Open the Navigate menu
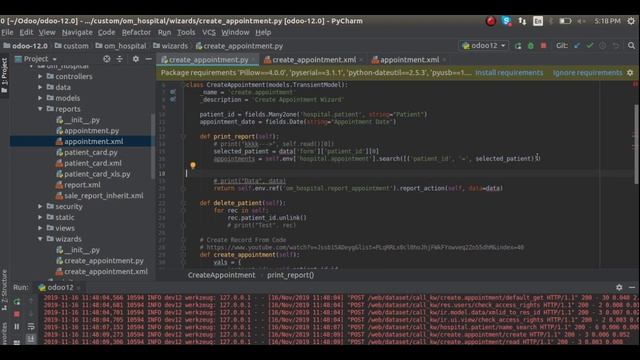This screenshot has width=640, height=360. [x=77, y=32]
